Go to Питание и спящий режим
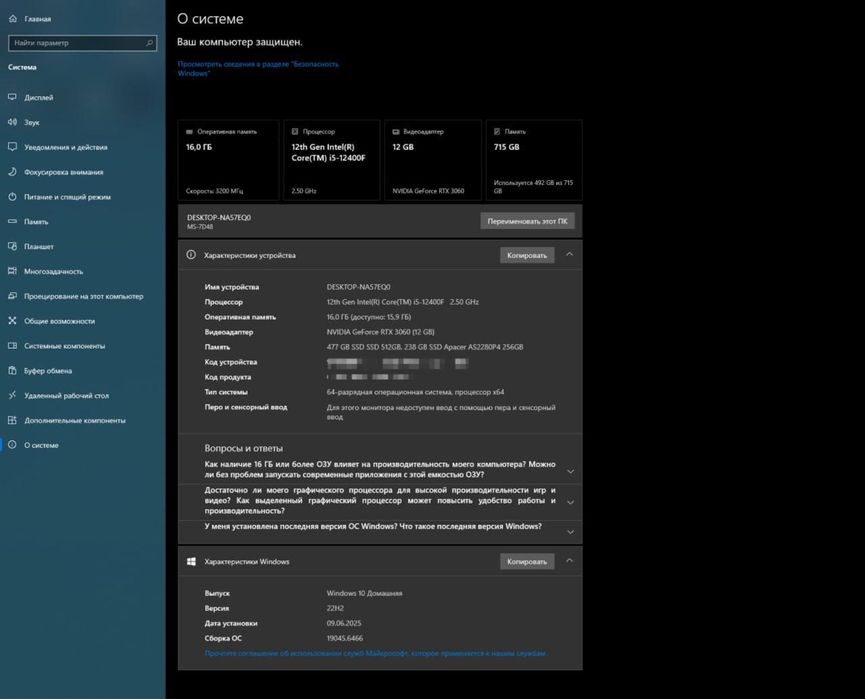Screen dimensions: 865x699 [x=82, y=196]
